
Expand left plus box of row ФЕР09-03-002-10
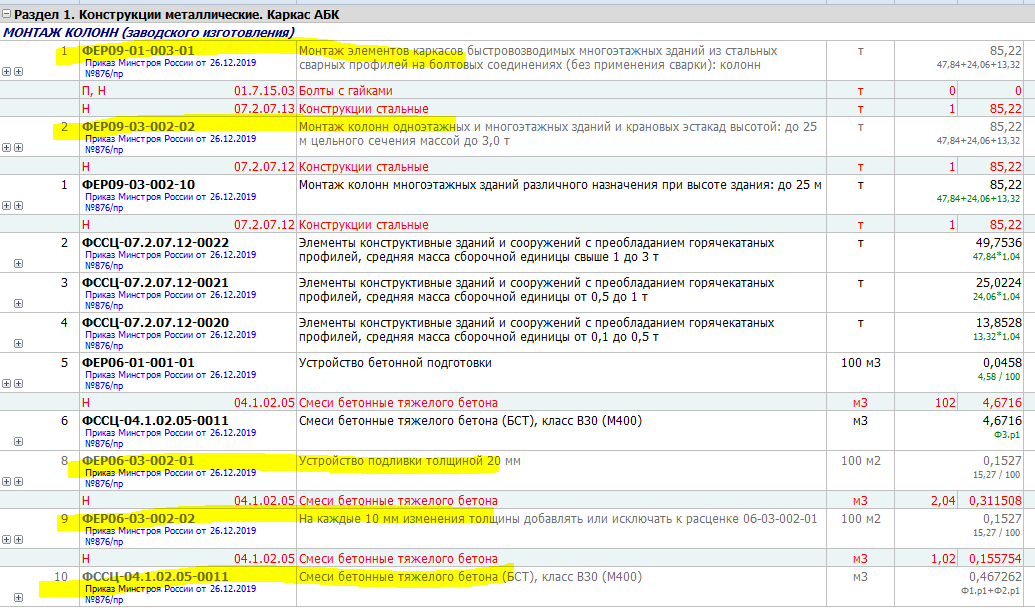point(7,205)
